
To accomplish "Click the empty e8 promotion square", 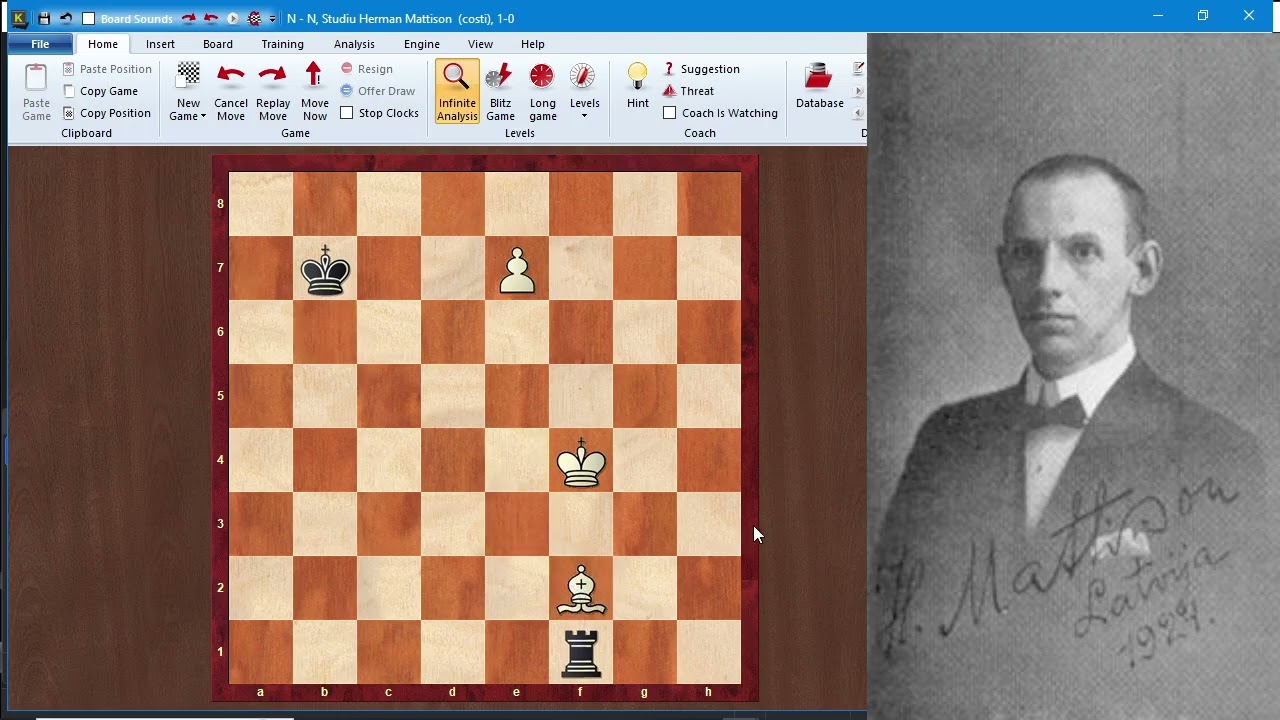I will (x=517, y=204).
